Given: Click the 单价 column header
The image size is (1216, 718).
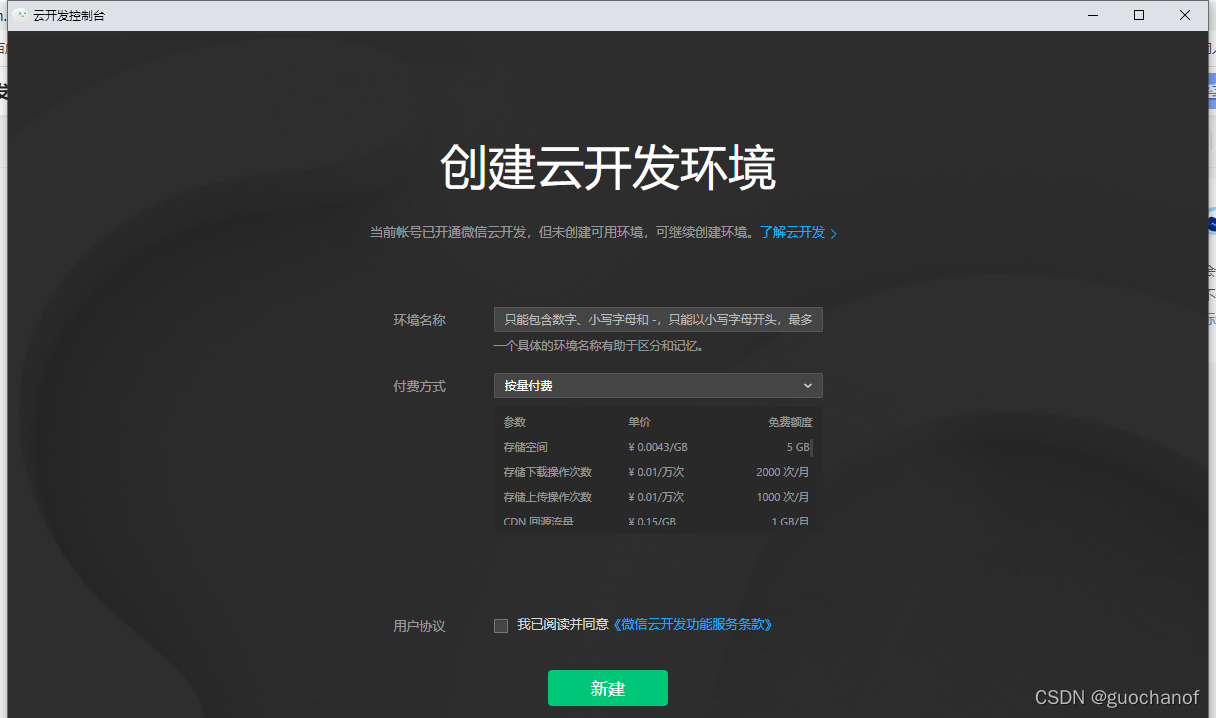Looking at the screenshot, I should (x=639, y=422).
